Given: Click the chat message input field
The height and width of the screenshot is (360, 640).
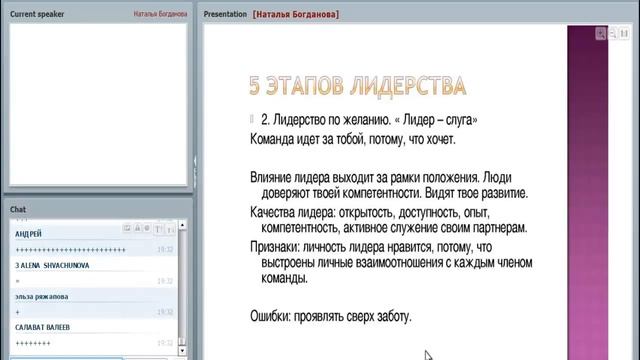Looking at the screenshot, I should point(66,358).
